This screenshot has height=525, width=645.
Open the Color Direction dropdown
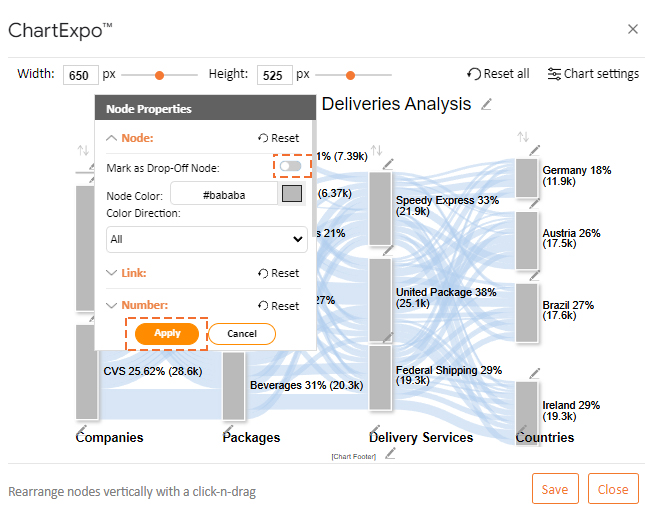tap(206, 239)
